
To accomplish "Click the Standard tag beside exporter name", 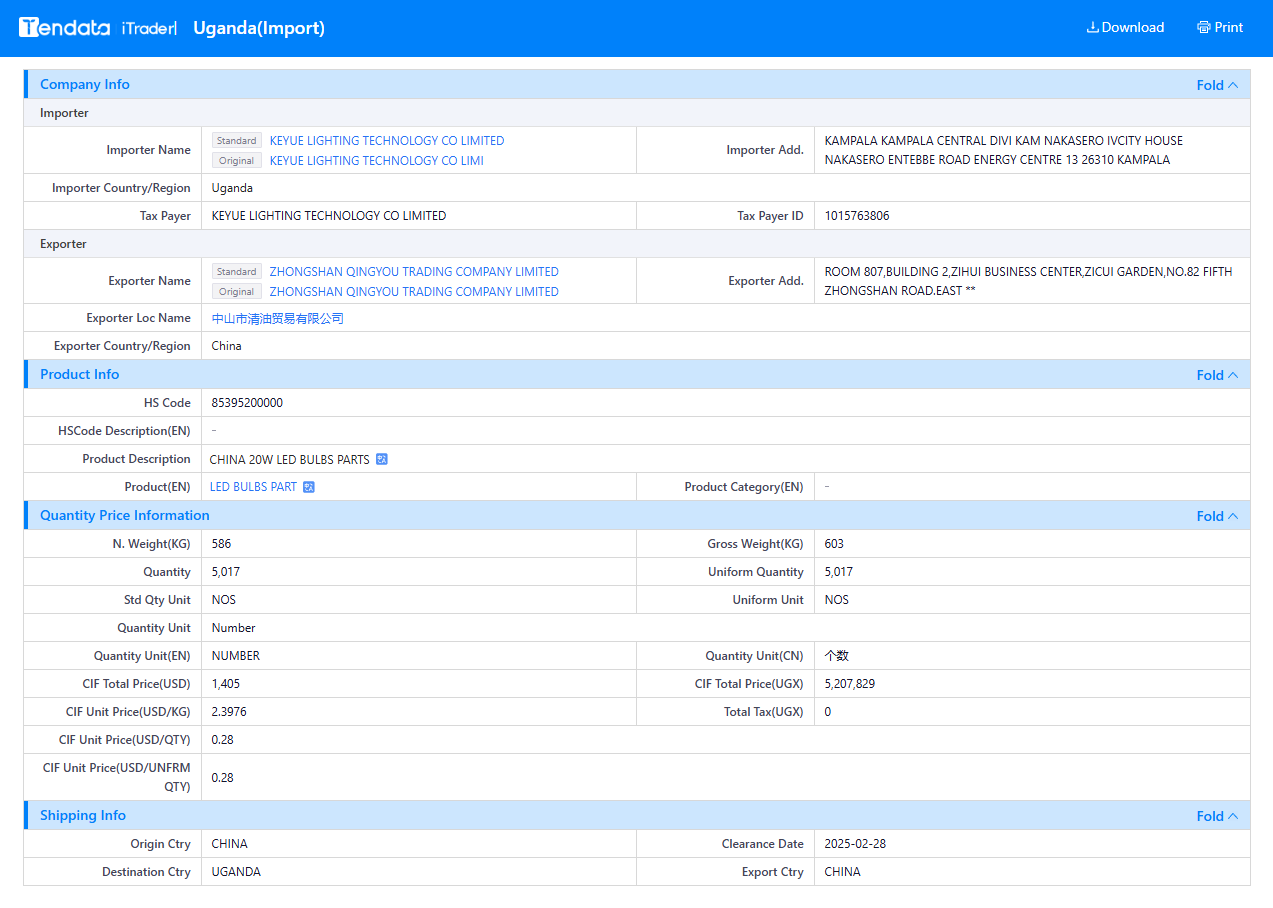I will (237, 272).
